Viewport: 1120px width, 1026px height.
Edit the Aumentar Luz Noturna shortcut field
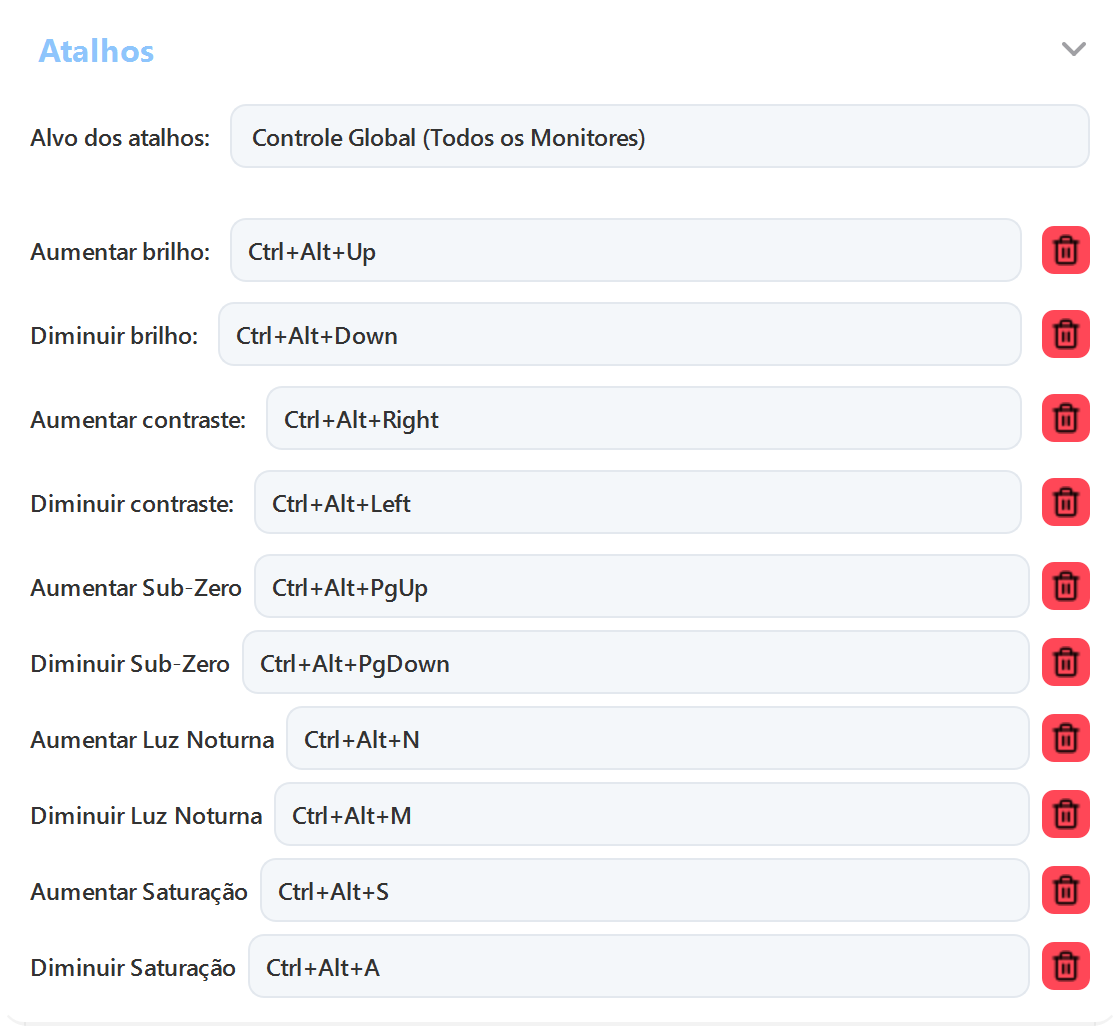tap(658, 738)
